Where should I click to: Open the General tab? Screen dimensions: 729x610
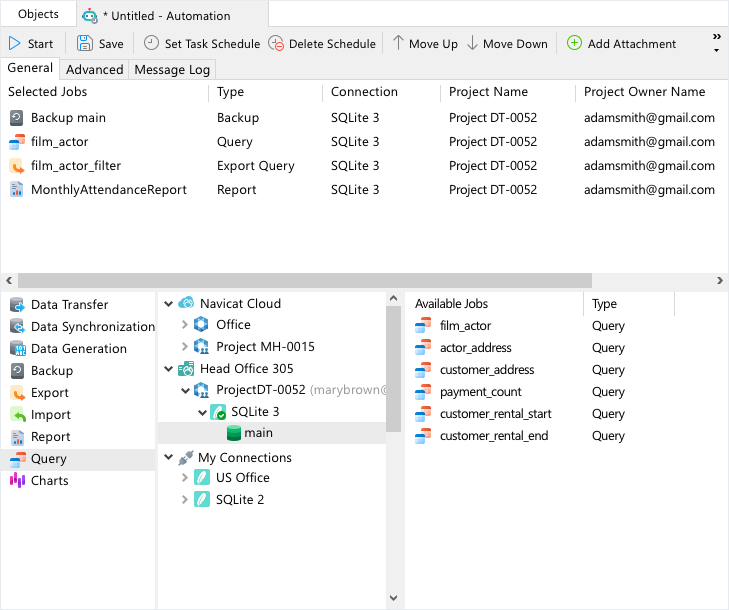pyautogui.click(x=30, y=68)
